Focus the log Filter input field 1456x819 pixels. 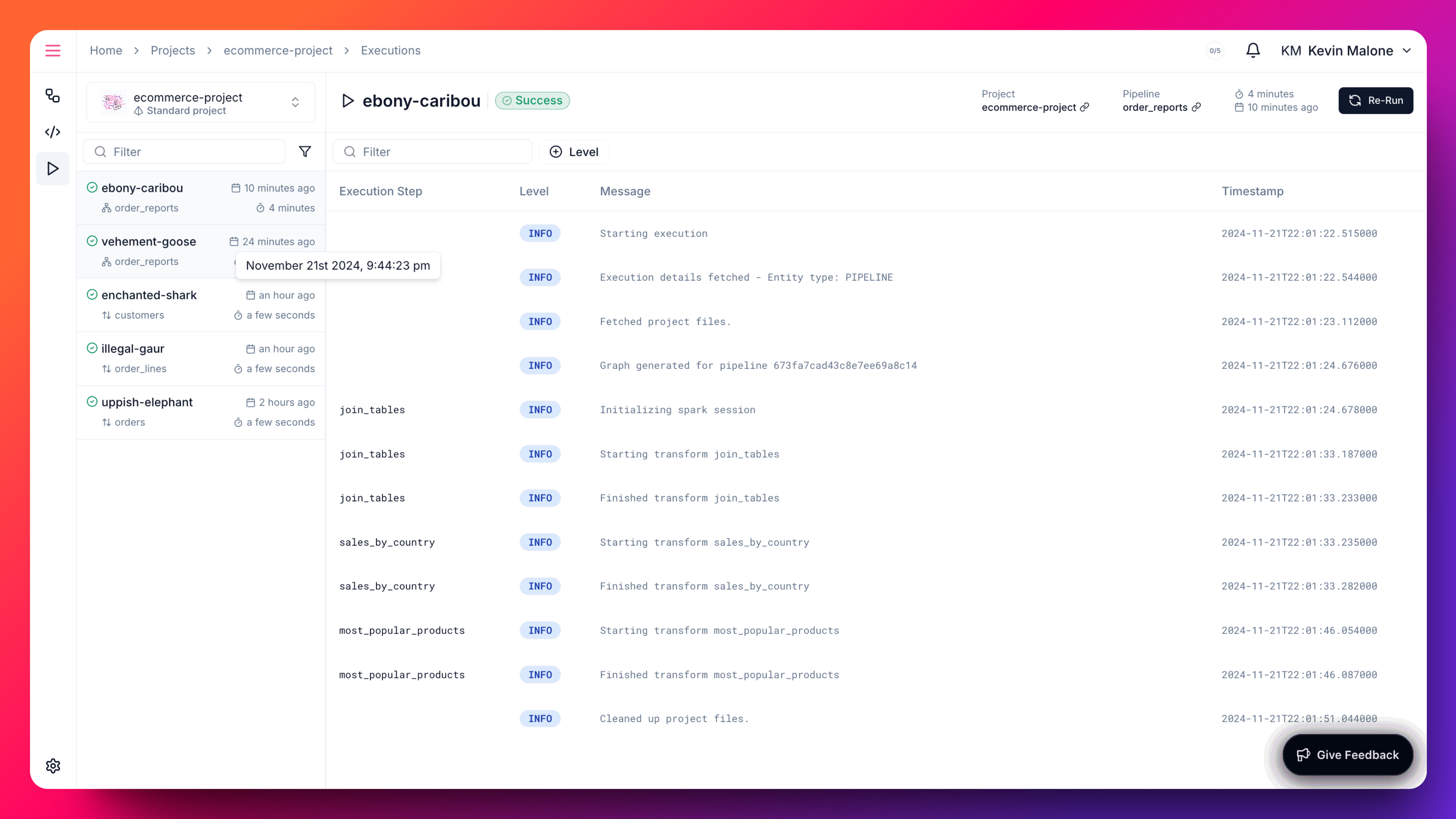point(432,152)
